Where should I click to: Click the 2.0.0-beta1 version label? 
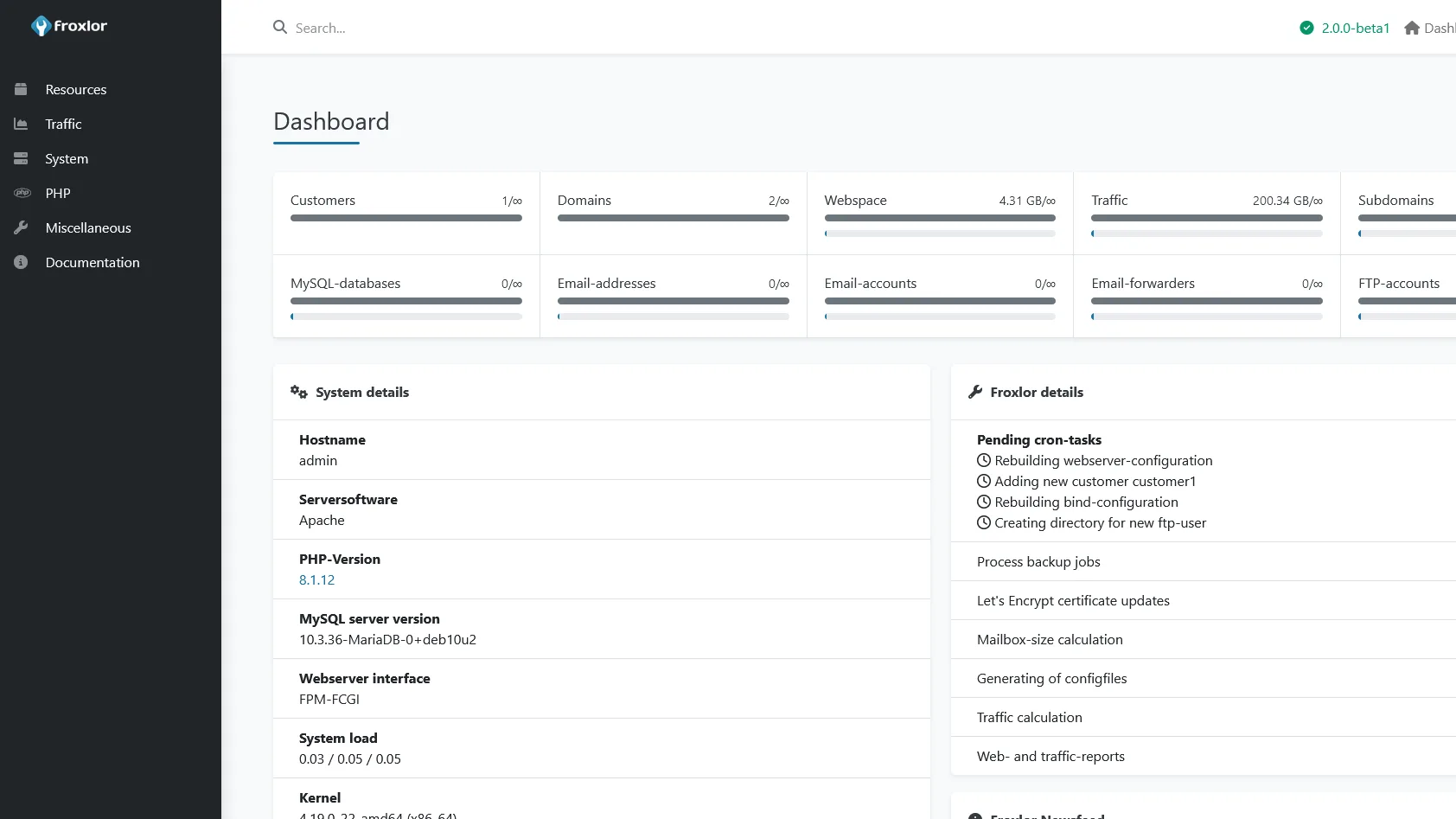click(1355, 28)
